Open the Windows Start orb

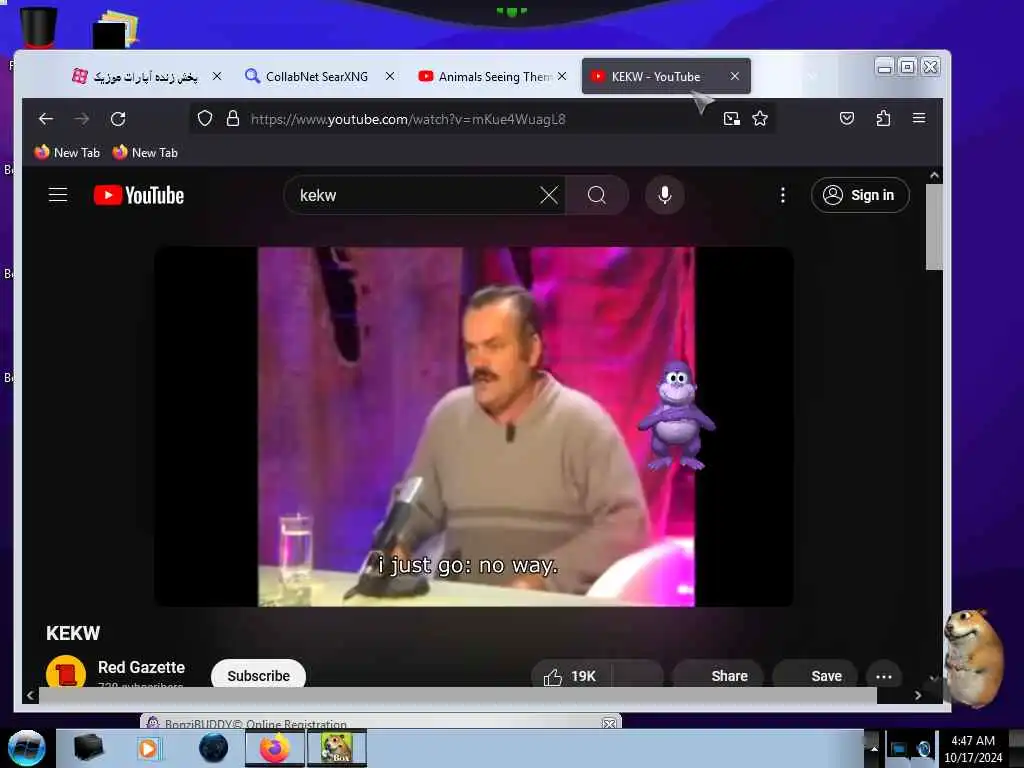(27, 748)
